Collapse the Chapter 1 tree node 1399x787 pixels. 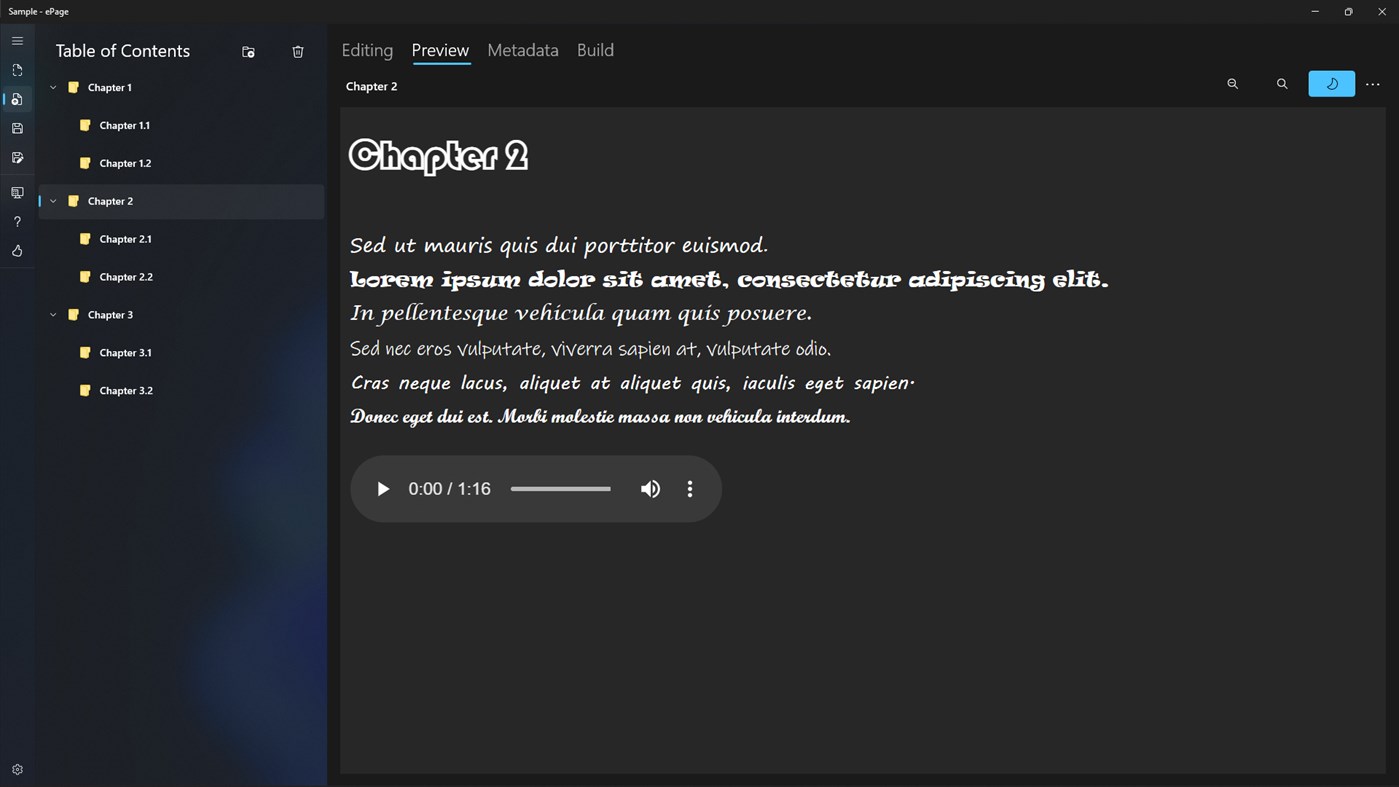pyautogui.click(x=53, y=87)
